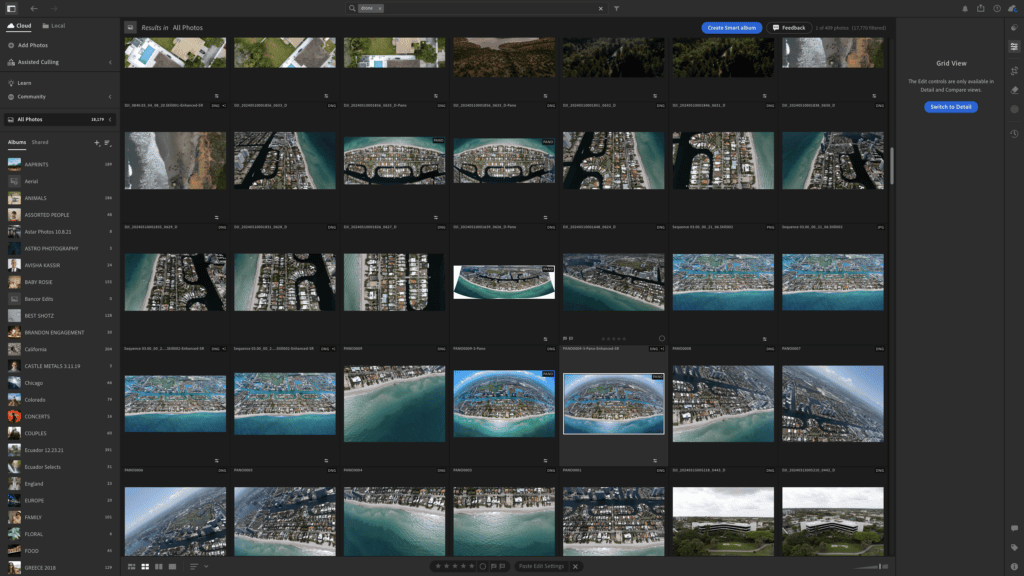Select the Masking circle tool
Screen dimensions: 1024x576
pos(1014,109)
